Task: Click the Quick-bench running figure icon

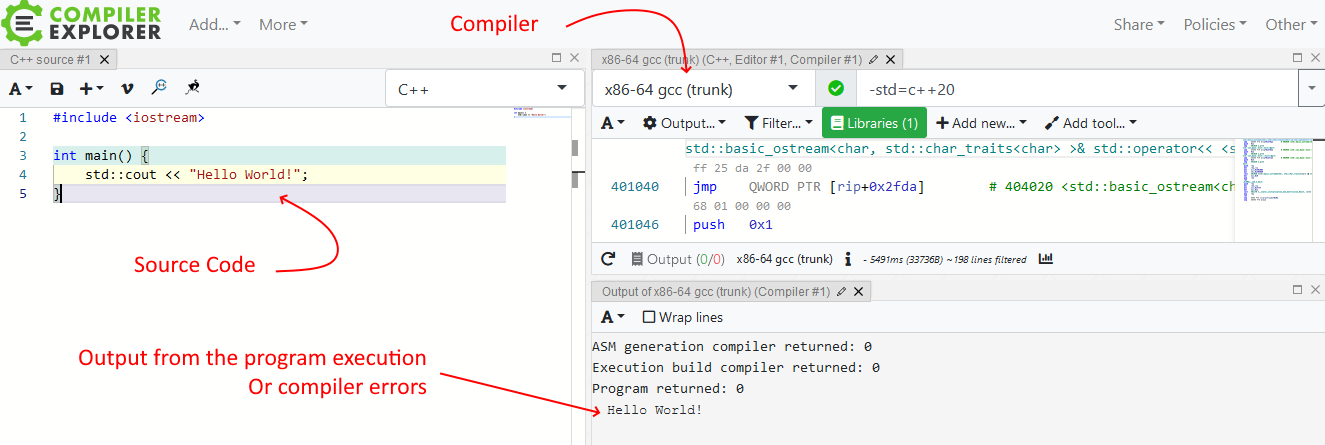Action: point(193,88)
